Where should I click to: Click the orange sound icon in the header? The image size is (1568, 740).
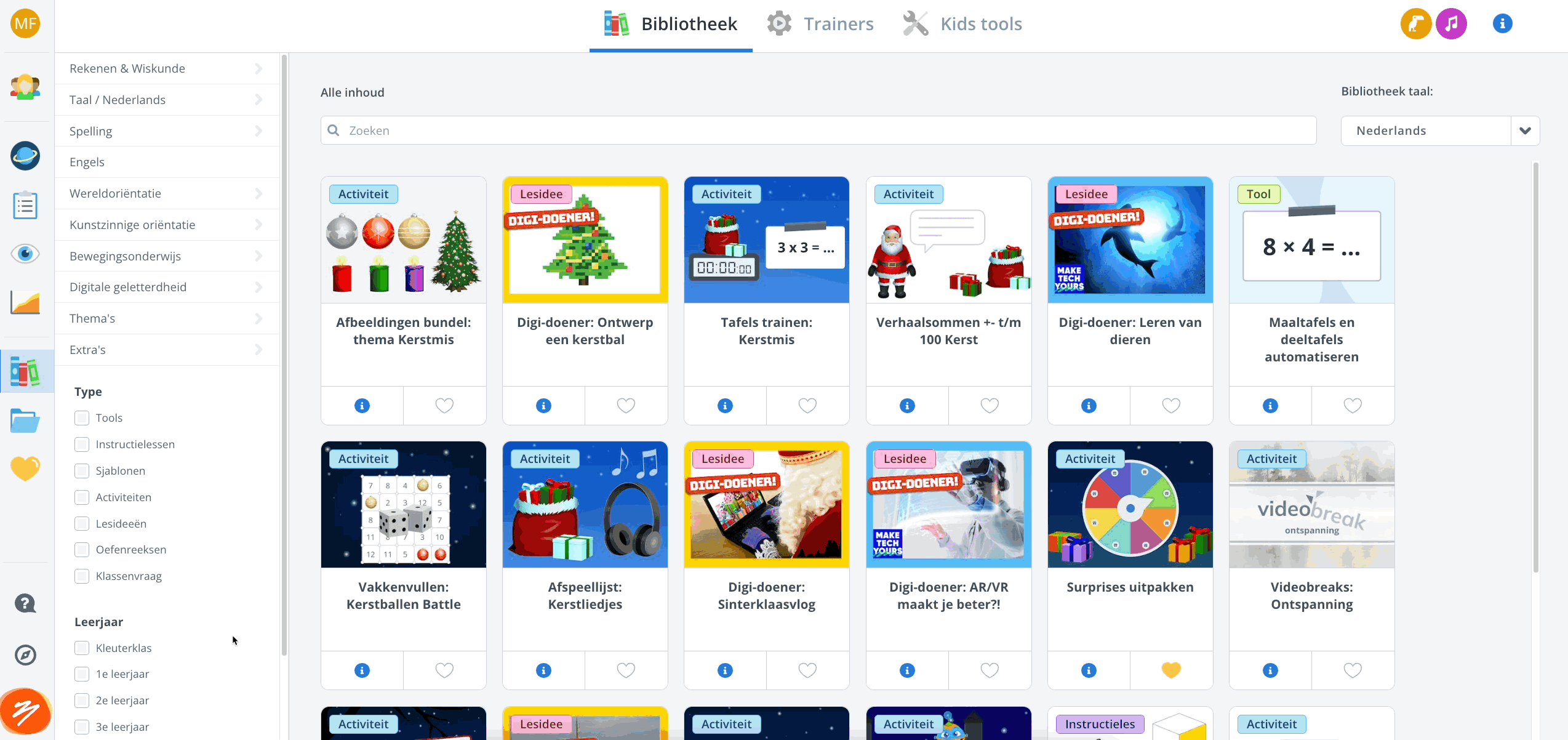tap(1416, 23)
